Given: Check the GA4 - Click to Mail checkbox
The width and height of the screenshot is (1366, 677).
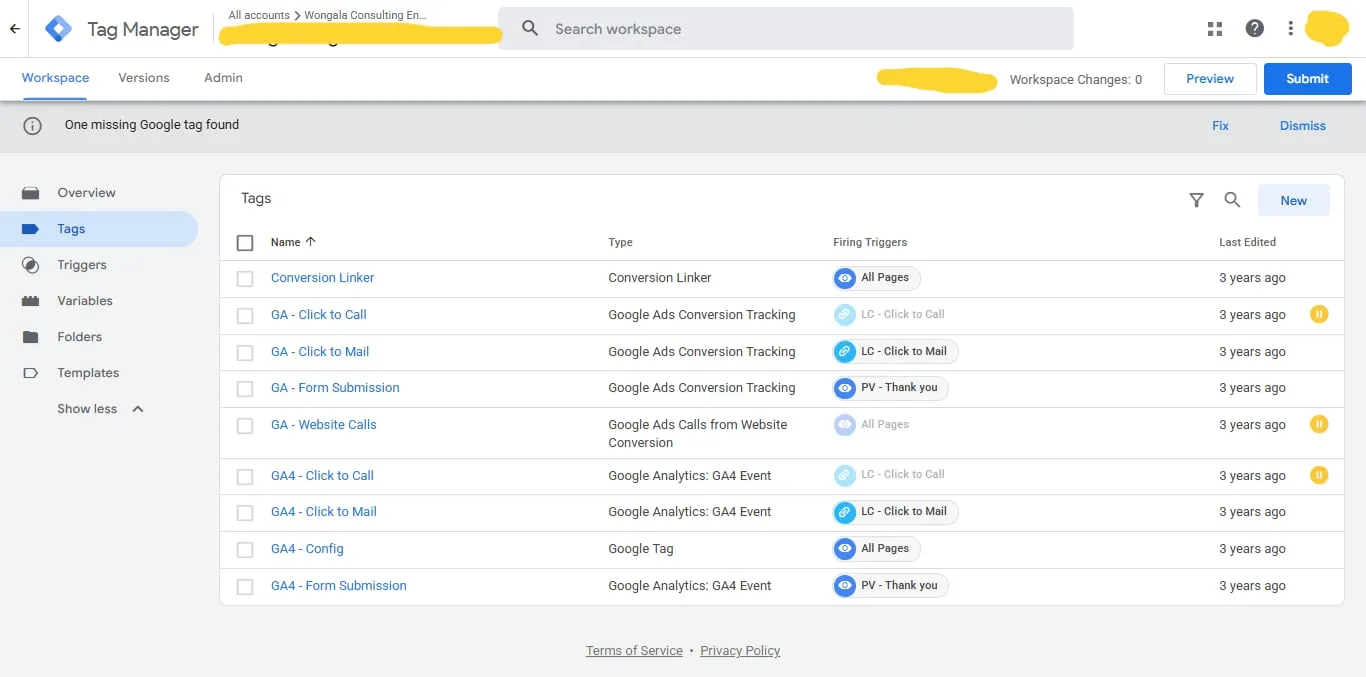Looking at the screenshot, I should [245, 512].
